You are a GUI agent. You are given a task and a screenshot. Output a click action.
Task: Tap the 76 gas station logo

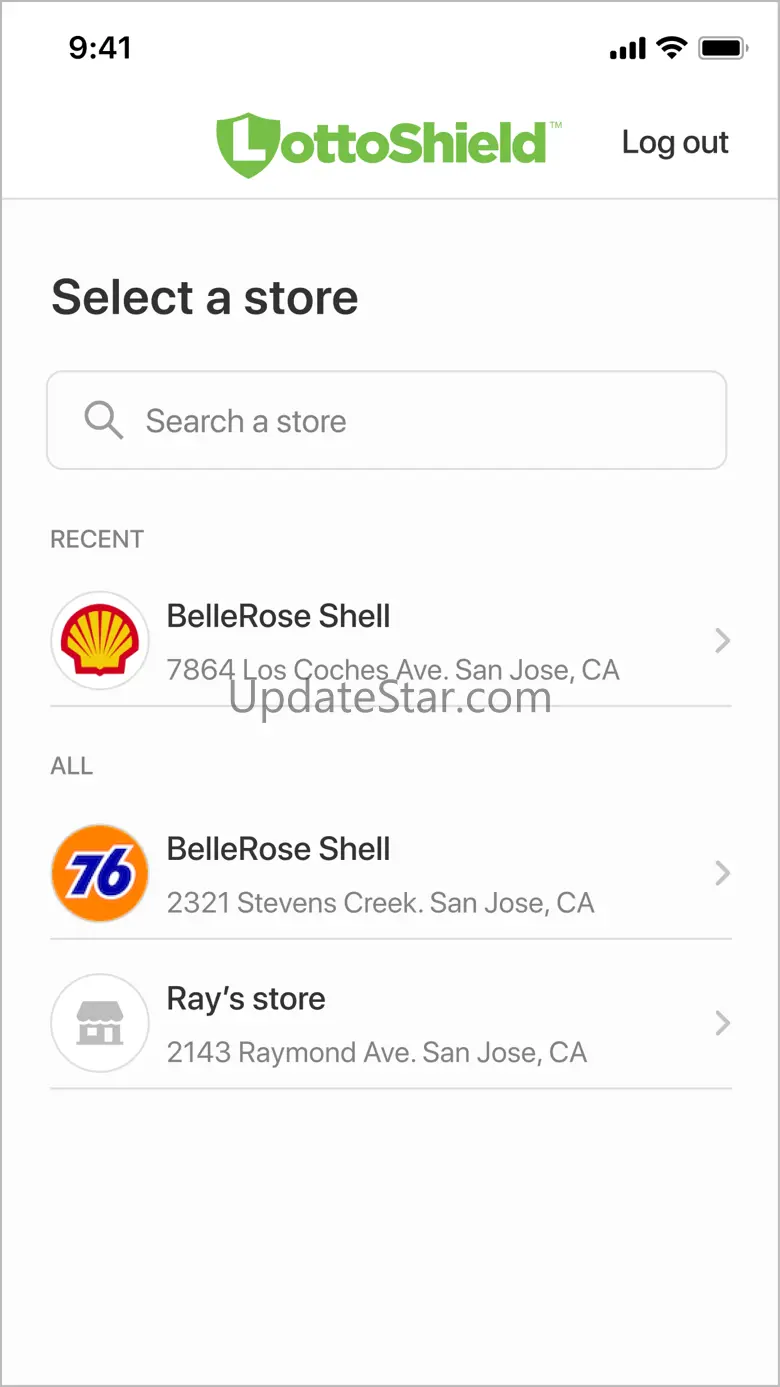click(100, 874)
